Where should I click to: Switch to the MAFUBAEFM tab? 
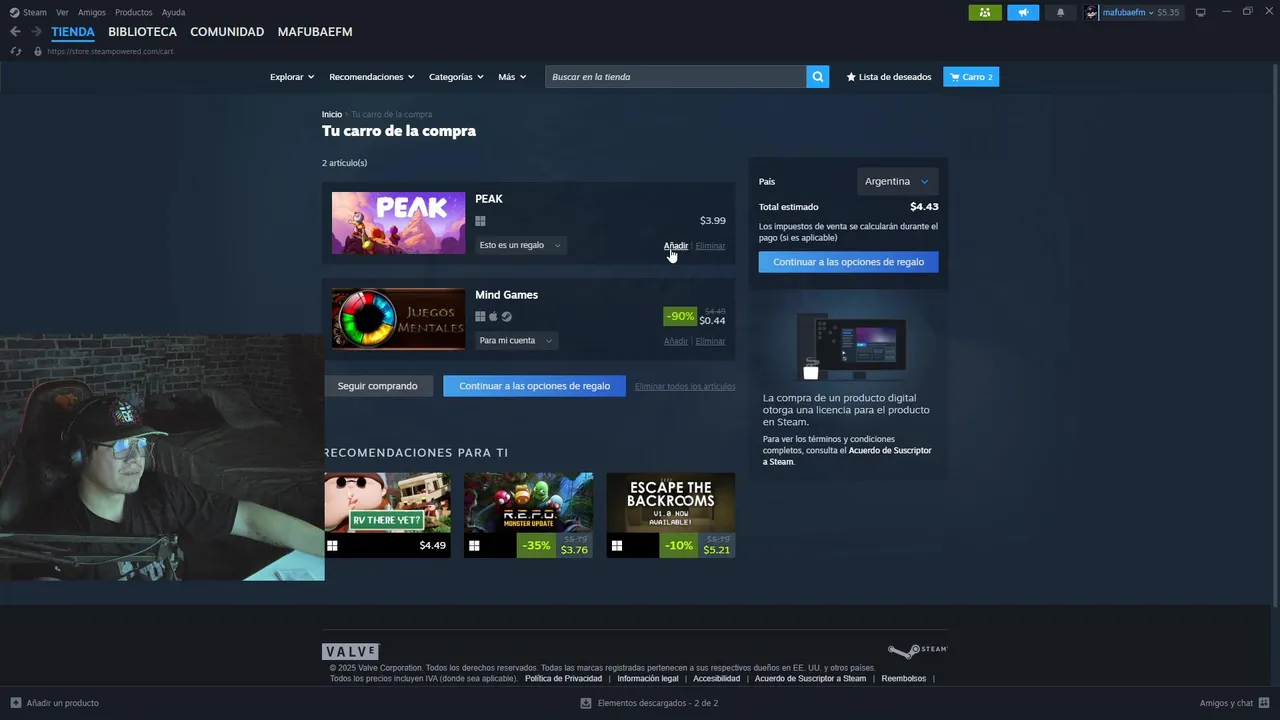[x=315, y=32]
